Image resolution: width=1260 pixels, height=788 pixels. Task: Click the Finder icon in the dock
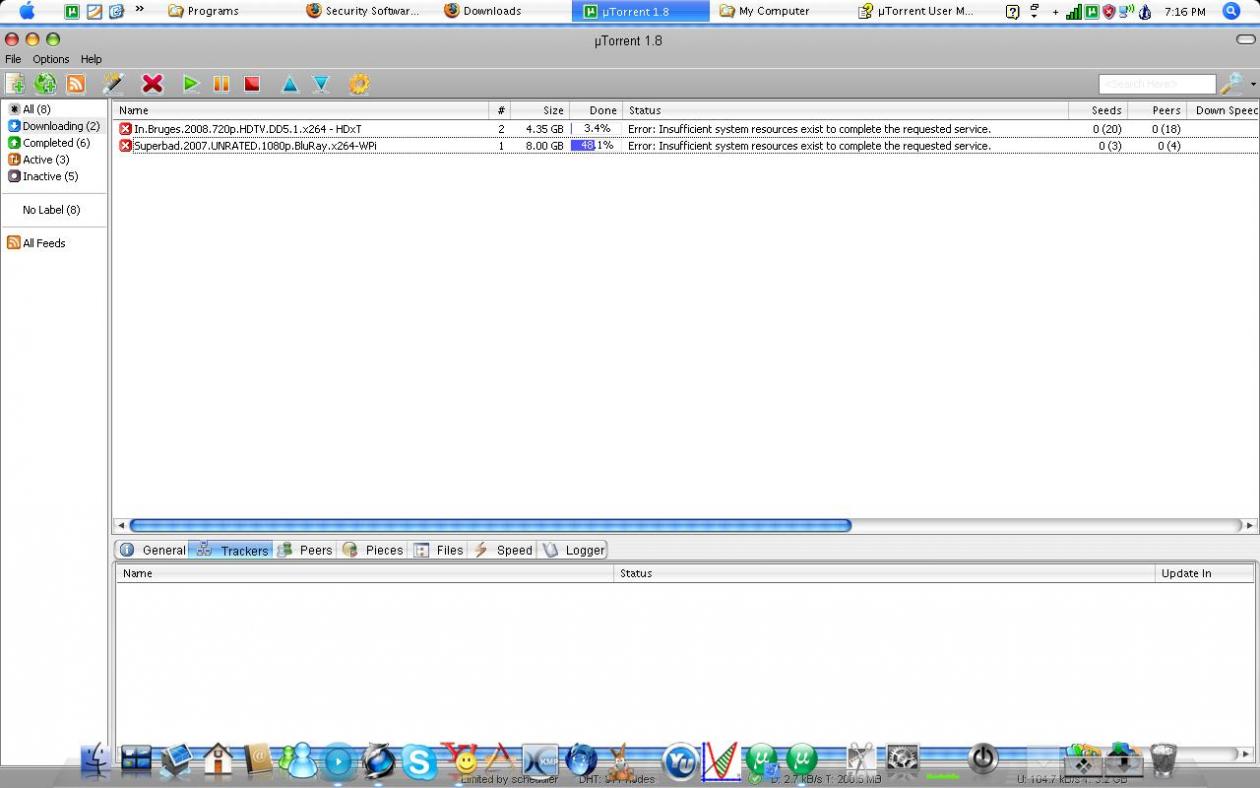pos(96,762)
